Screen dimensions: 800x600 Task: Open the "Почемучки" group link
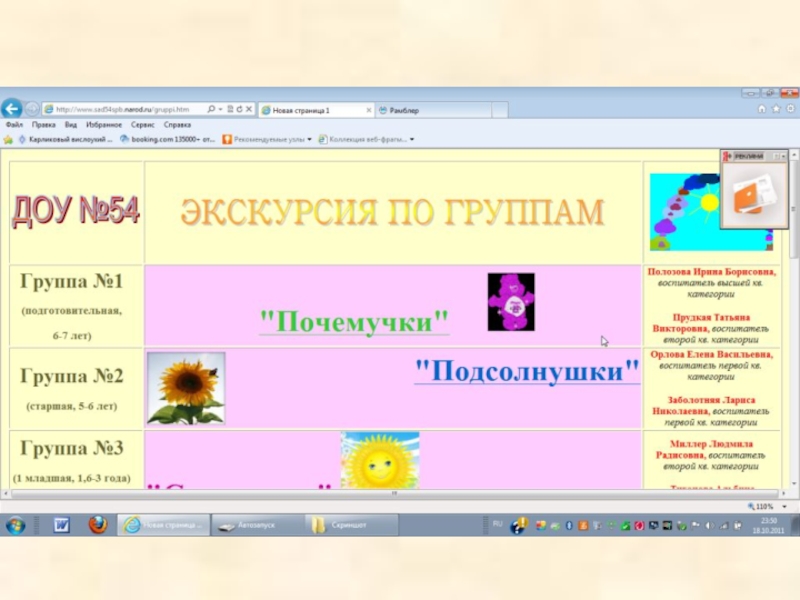354,322
